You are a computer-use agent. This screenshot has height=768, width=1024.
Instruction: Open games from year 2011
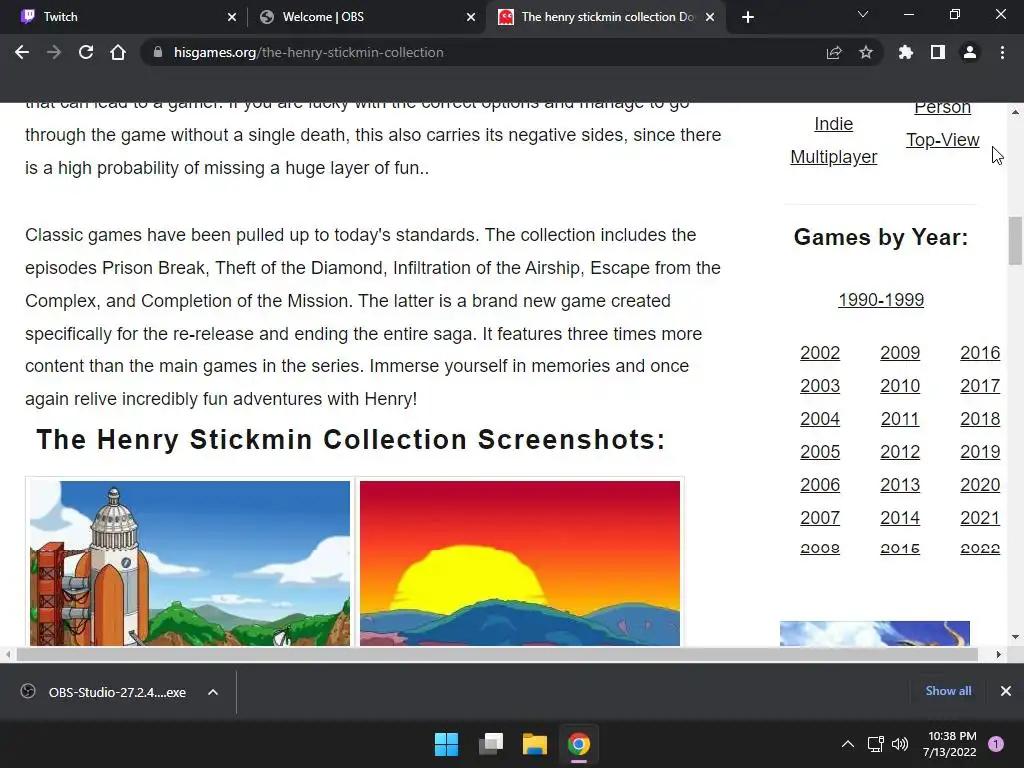coord(900,419)
